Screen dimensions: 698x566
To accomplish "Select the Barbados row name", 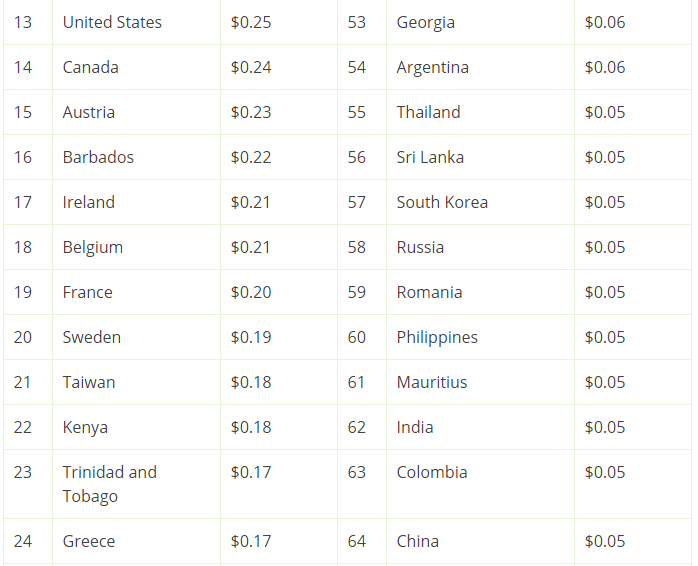I will (x=98, y=157).
